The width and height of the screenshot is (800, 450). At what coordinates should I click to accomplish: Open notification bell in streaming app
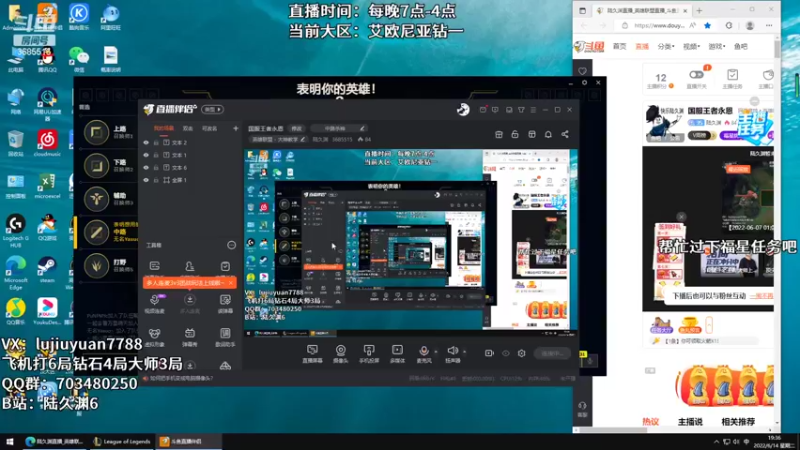tap(548, 134)
